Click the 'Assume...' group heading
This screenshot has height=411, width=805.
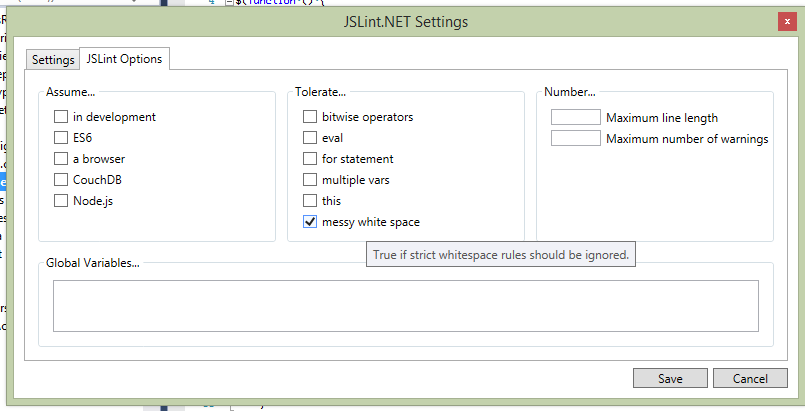[70, 92]
